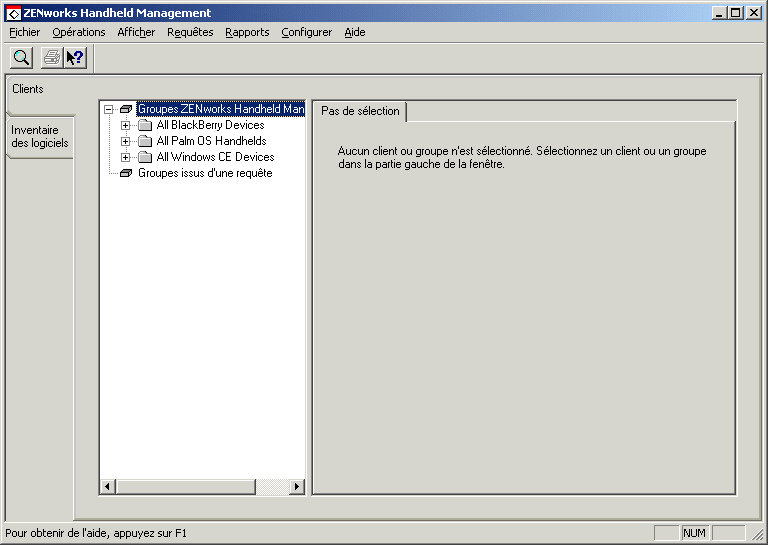
Task: Select All Palm OS Handhelds in tree
Action: [212, 142]
